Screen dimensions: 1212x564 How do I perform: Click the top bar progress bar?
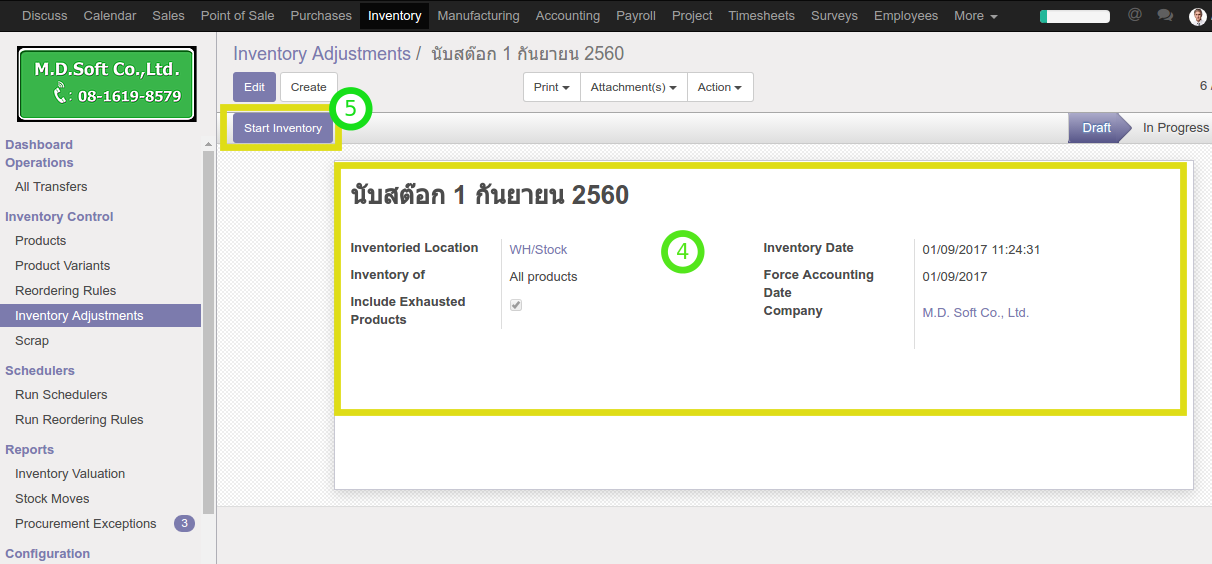(x=1074, y=16)
